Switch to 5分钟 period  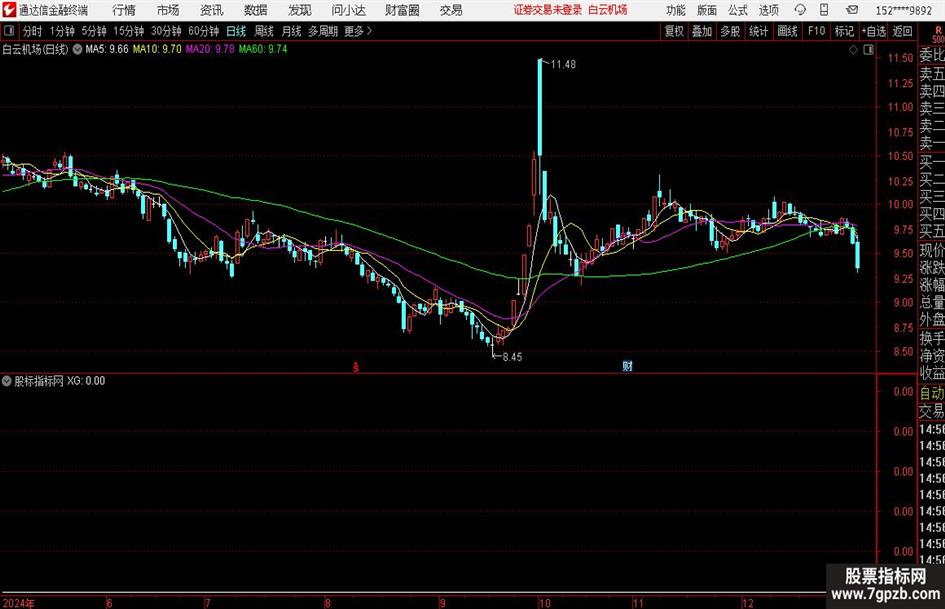(x=94, y=31)
